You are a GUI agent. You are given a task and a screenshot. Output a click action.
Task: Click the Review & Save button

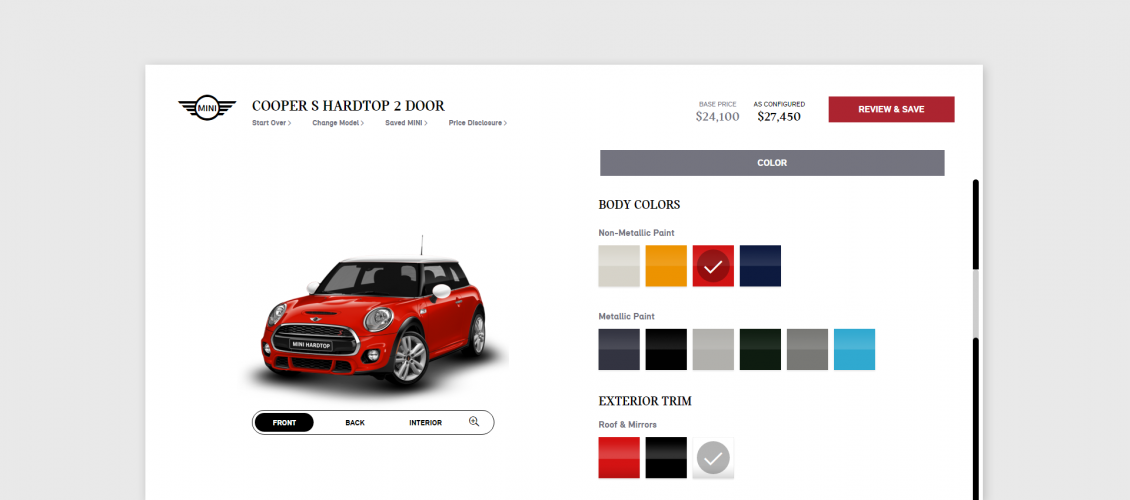(891, 110)
